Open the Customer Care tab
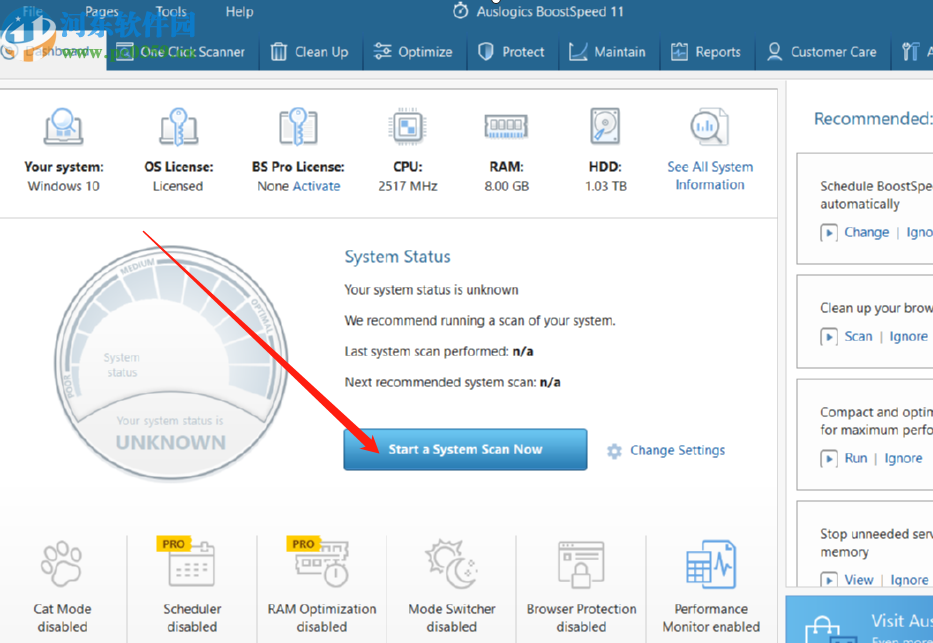The width and height of the screenshot is (933, 643). pyautogui.click(x=822, y=52)
